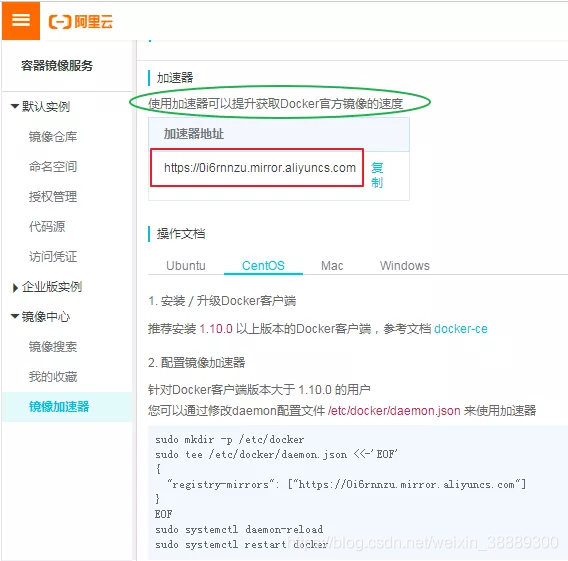Switch to the Ubuntu tab

pyautogui.click(x=186, y=265)
